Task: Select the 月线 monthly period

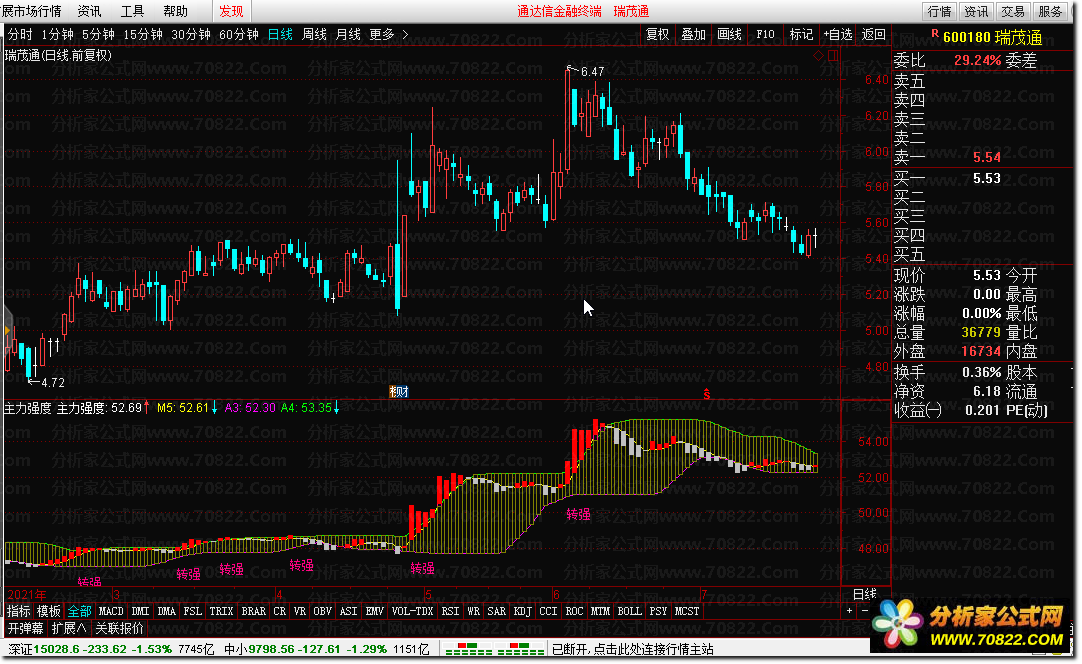Action: (348, 34)
